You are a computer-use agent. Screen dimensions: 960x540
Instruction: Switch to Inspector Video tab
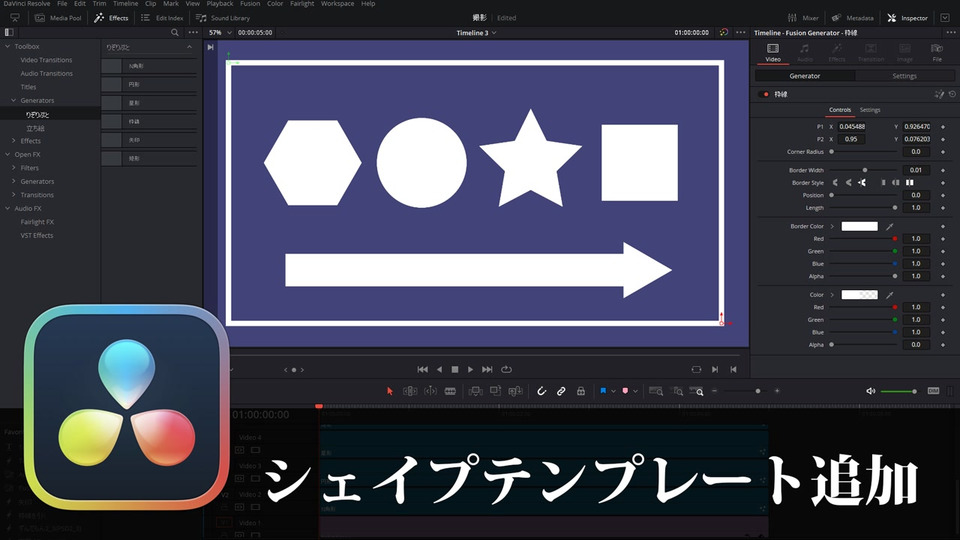coord(773,53)
